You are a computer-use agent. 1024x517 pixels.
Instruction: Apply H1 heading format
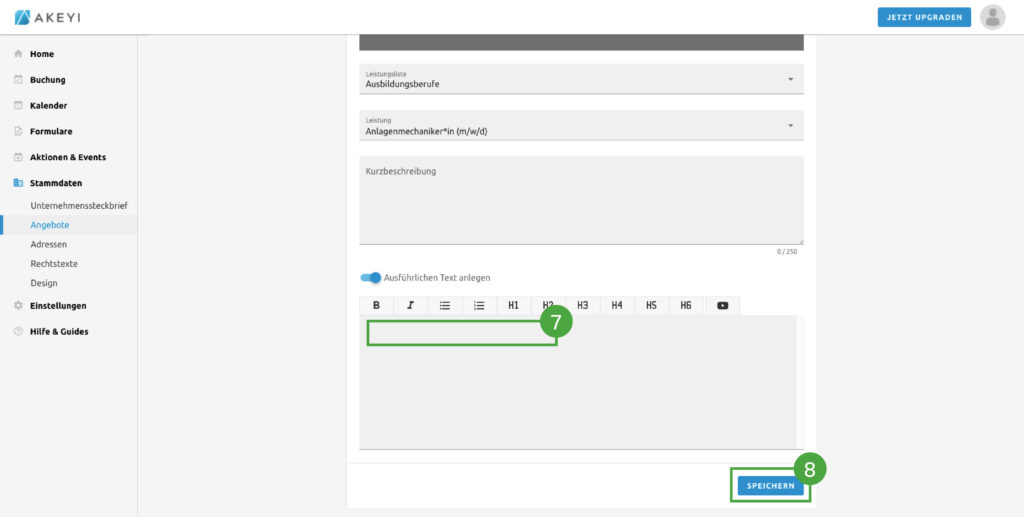(513, 306)
